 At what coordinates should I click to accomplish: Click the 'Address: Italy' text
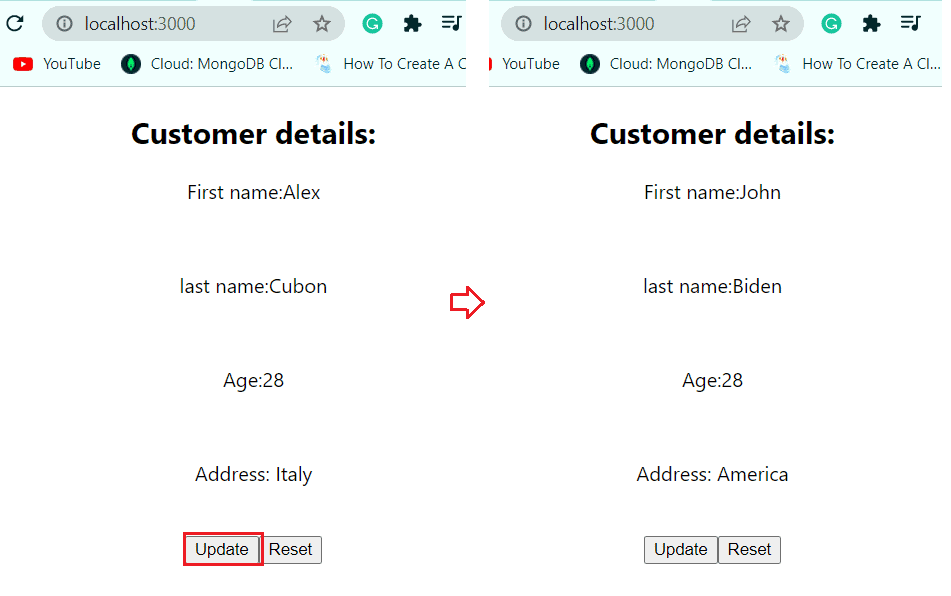pyautogui.click(x=254, y=475)
